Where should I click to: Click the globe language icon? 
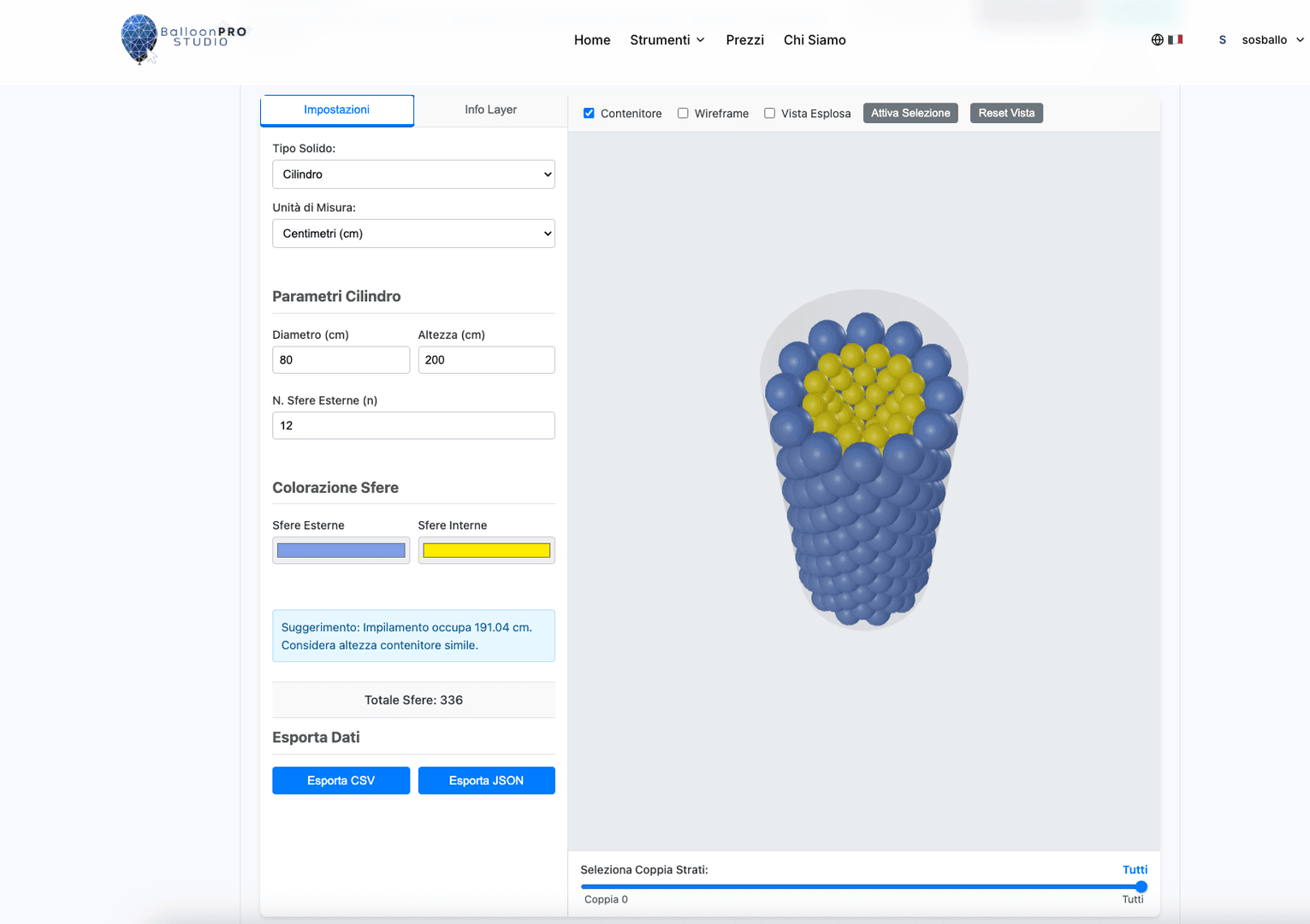tap(1157, 39)
